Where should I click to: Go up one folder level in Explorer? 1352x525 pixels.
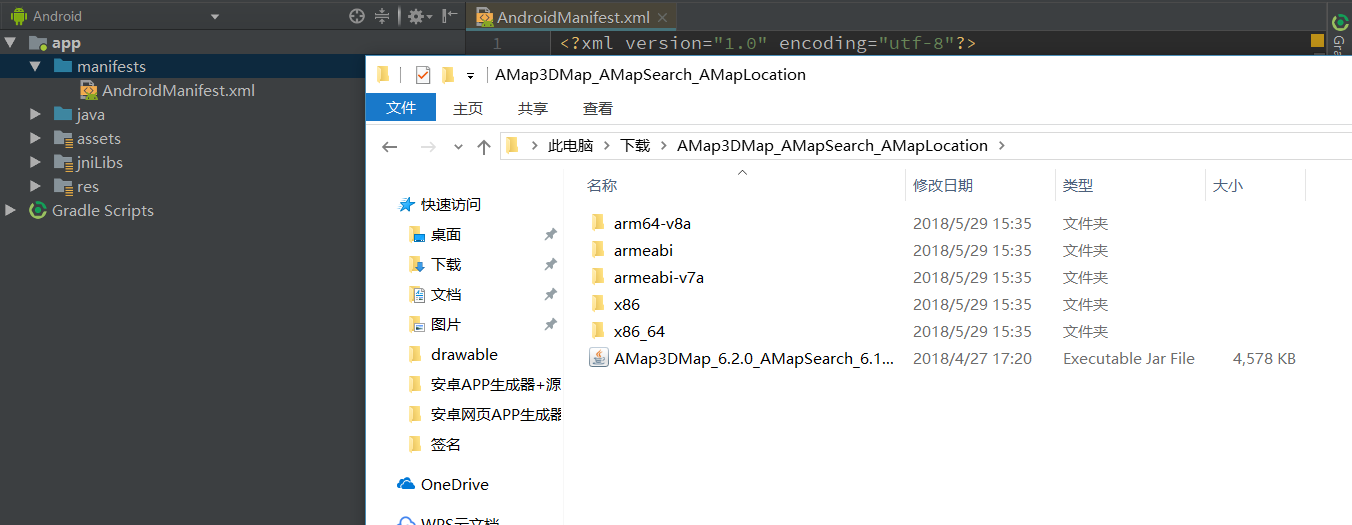tap(484, 146)
